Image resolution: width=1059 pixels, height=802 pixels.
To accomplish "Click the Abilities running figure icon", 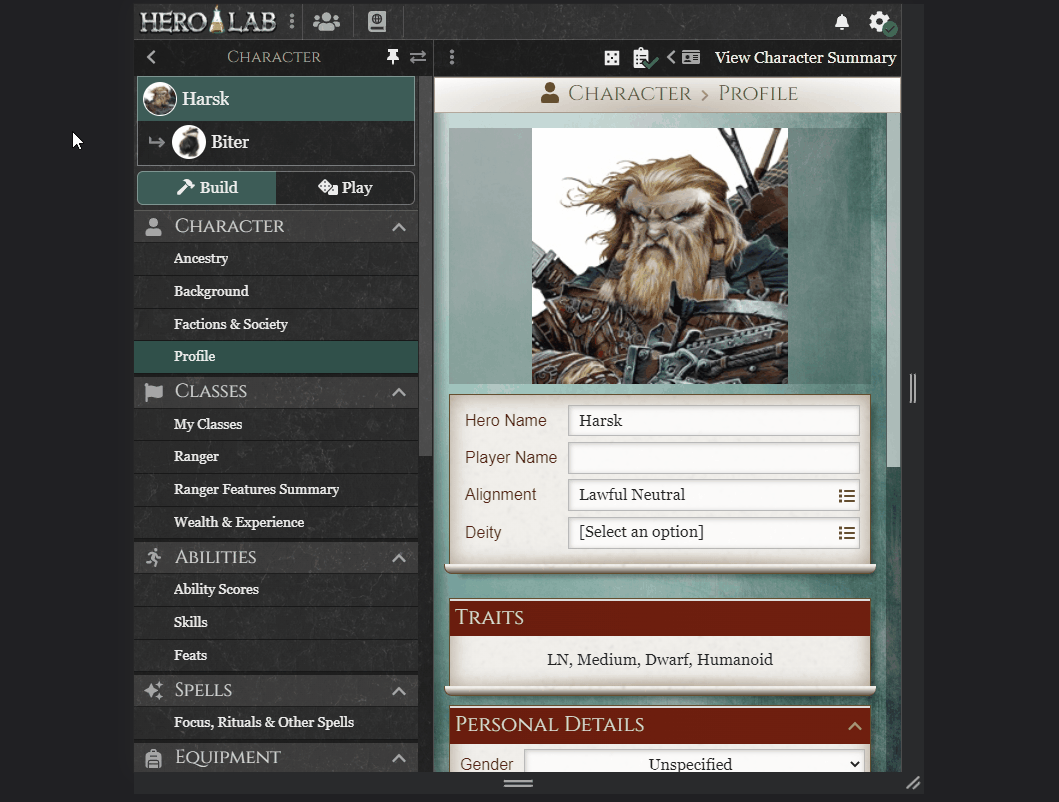I will (154, 557).
